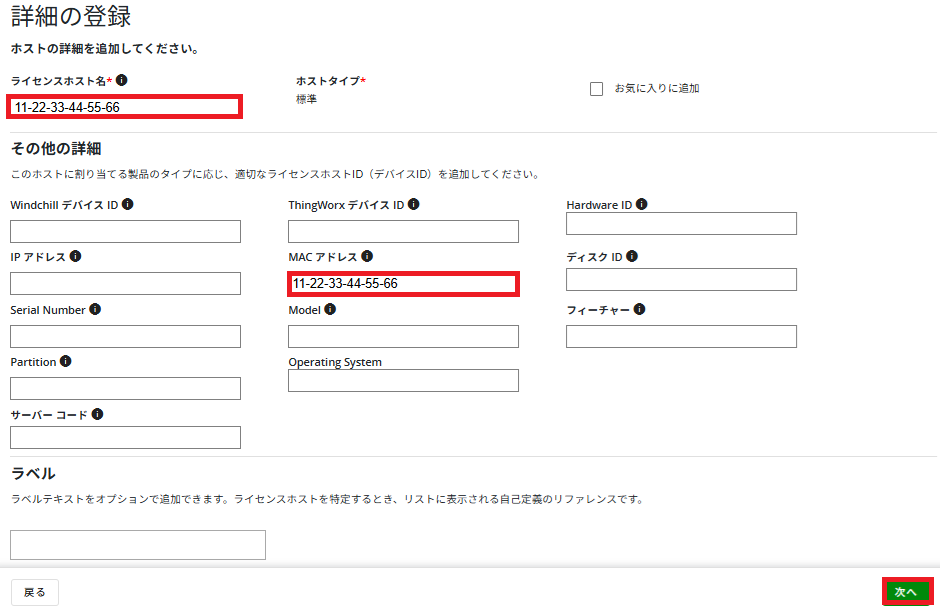Image resolution: width=940 pixels, height=615 pixels.
Task: Click info icon beside Model
Action: [x=330, y=310]
